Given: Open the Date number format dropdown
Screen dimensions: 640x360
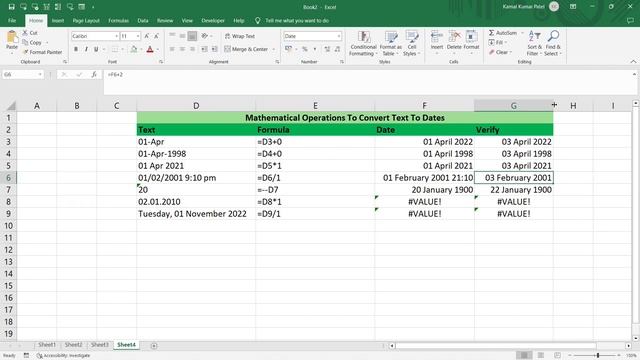Looking at the screenshot, I should [338, 36].
